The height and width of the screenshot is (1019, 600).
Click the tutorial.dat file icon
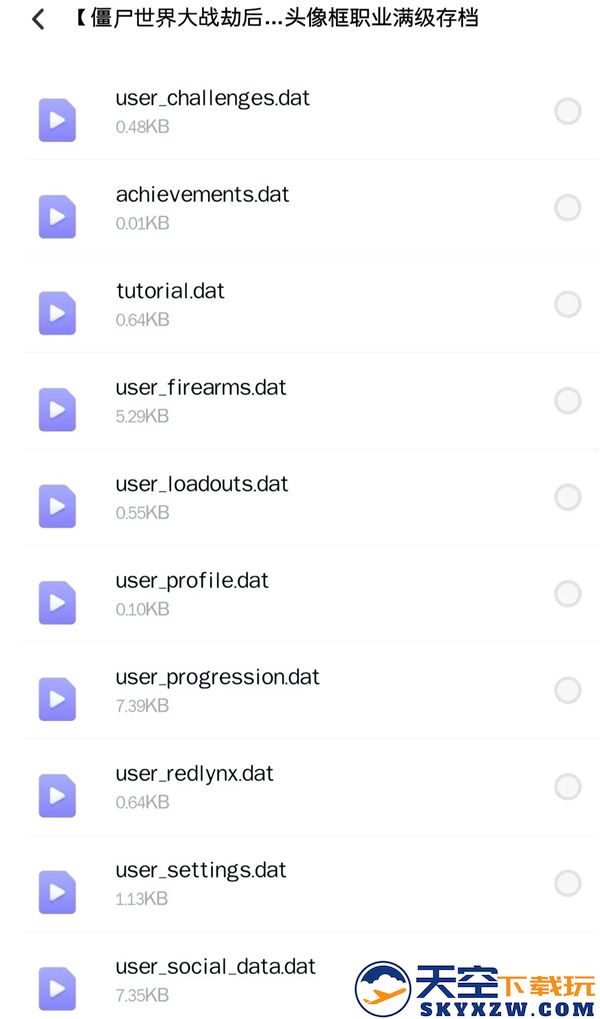tap(57, 313)
